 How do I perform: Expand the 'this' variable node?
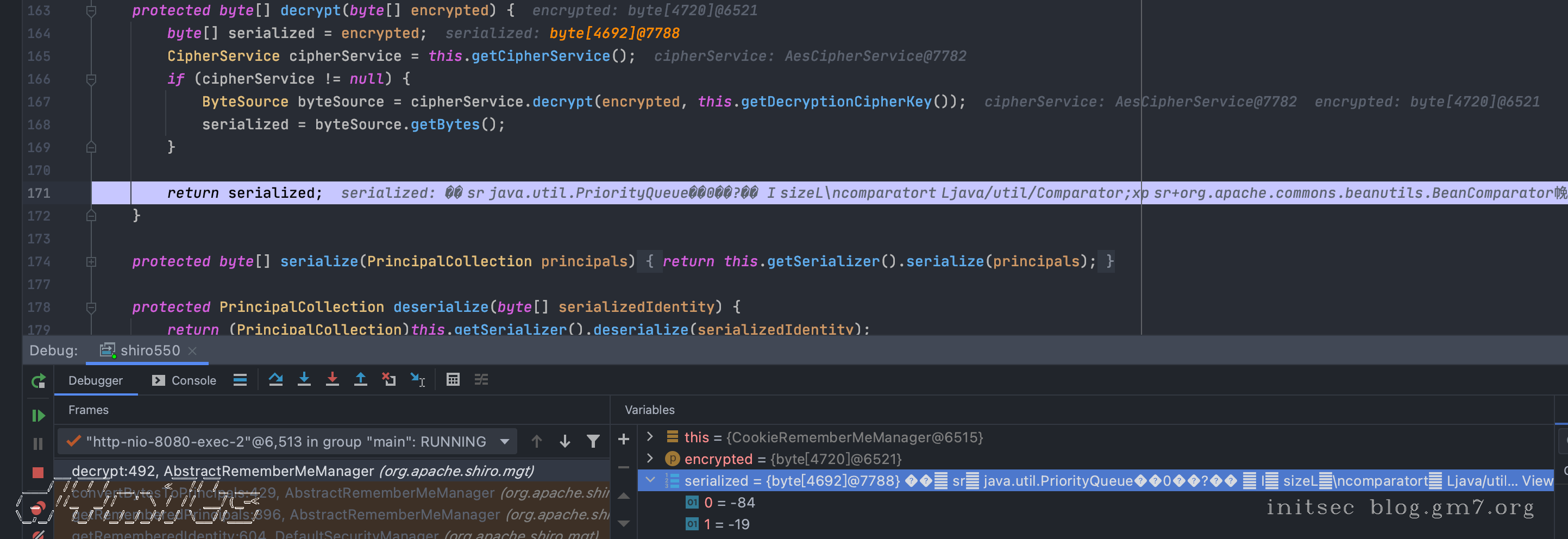tap(649, 437)
